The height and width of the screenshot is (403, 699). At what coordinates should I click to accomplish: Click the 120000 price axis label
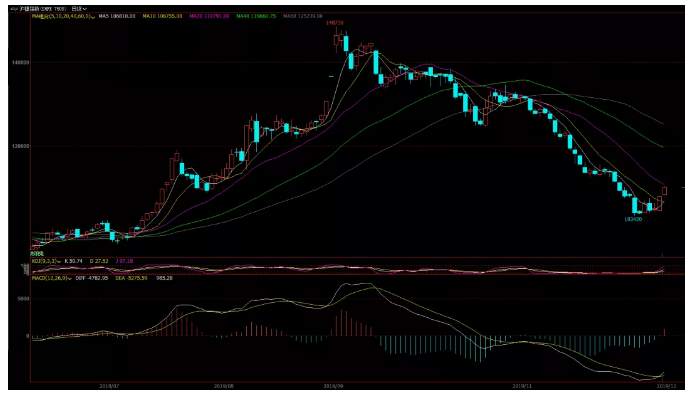[x=21, y=146]
